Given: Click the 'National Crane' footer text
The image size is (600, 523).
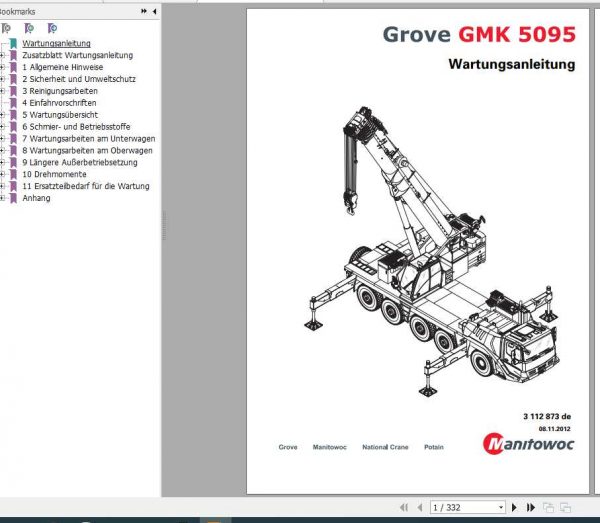Looking at the screenshot, I should (x=385, y=447).
